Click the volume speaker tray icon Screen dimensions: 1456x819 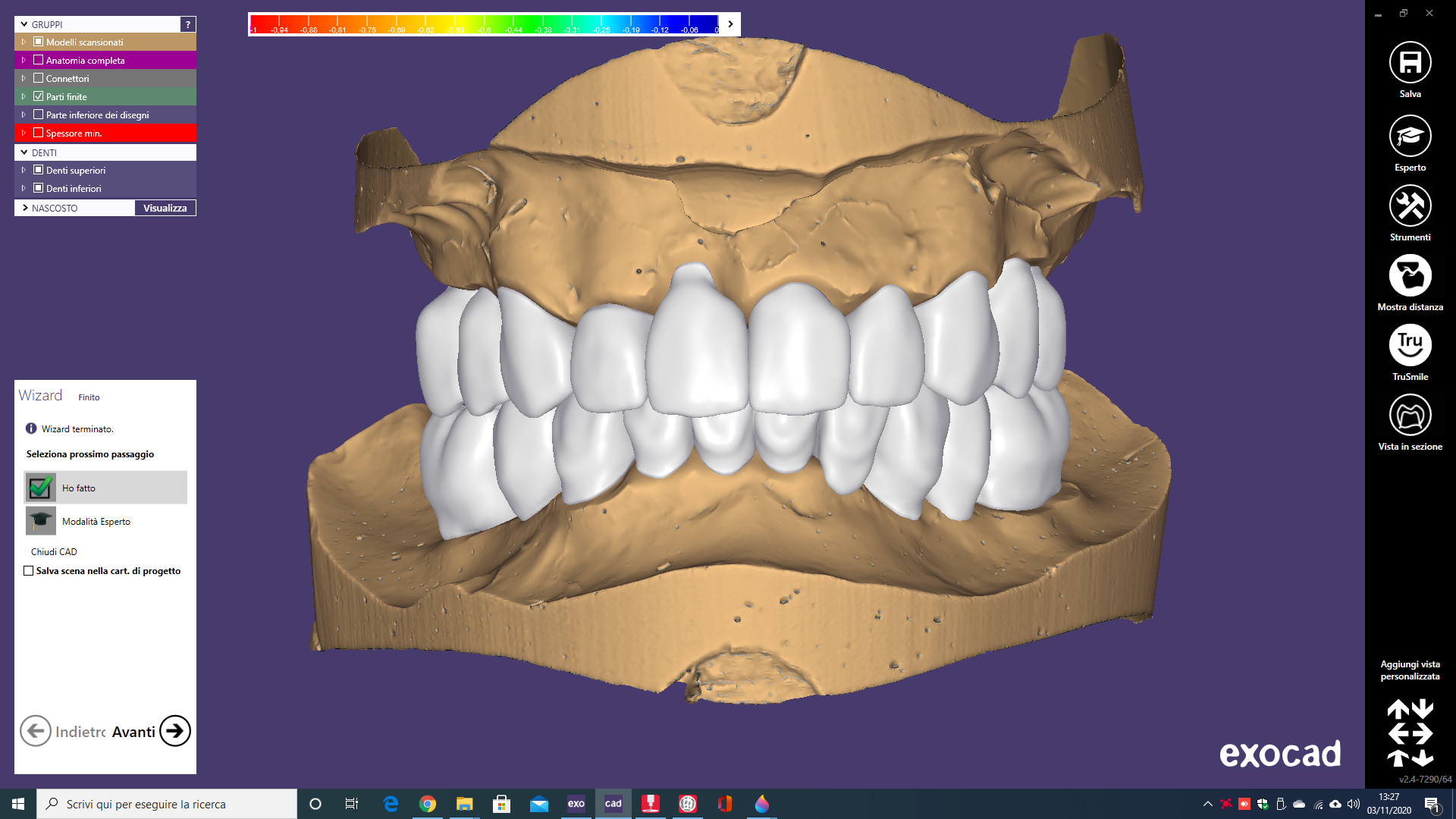point(1354,804)
